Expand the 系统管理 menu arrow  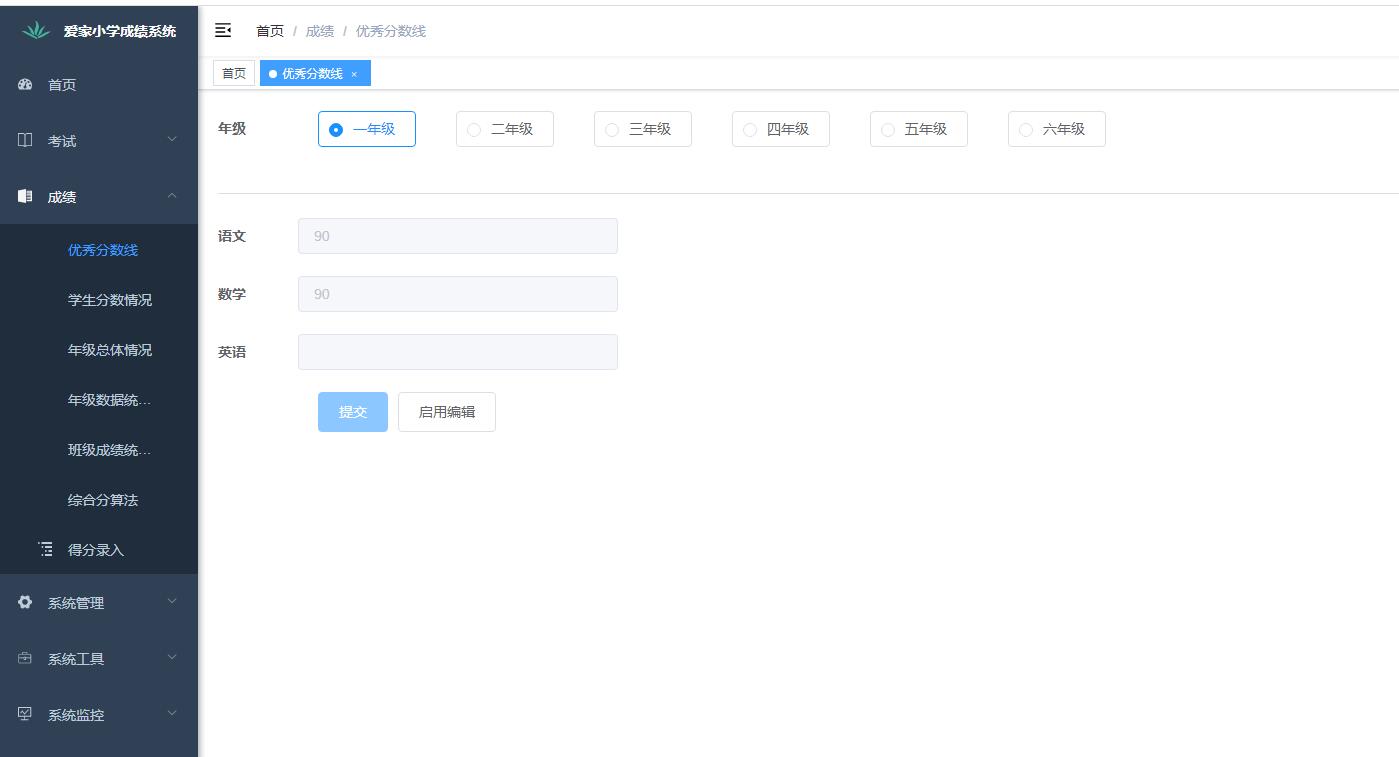coord(171,602)
